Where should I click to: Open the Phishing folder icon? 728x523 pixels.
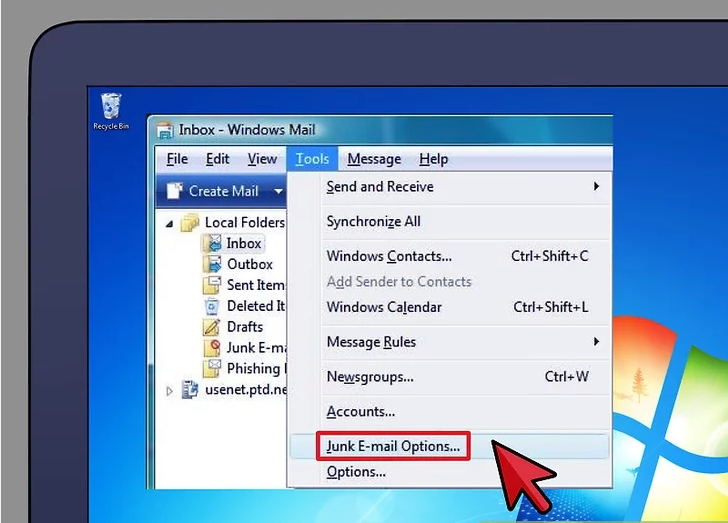[212, 369]
